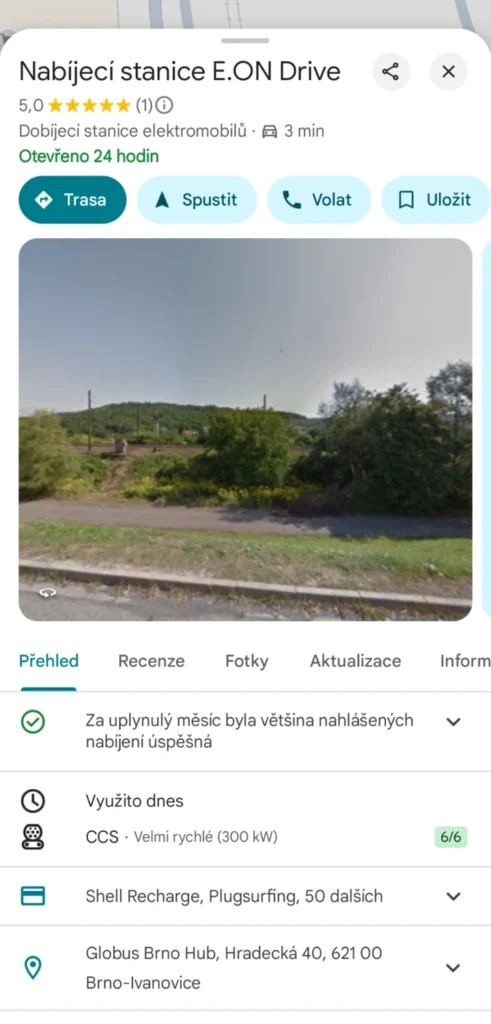
Task: Open rating info circle icon
Action: point(165,104)
